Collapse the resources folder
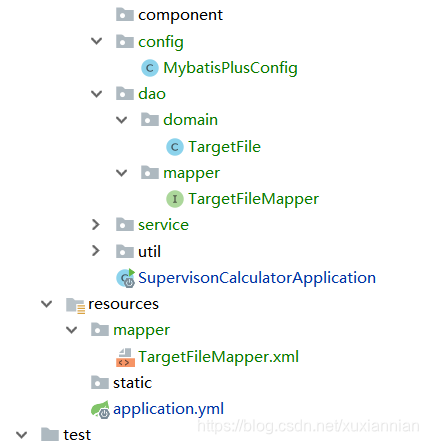 click(46, 304)
